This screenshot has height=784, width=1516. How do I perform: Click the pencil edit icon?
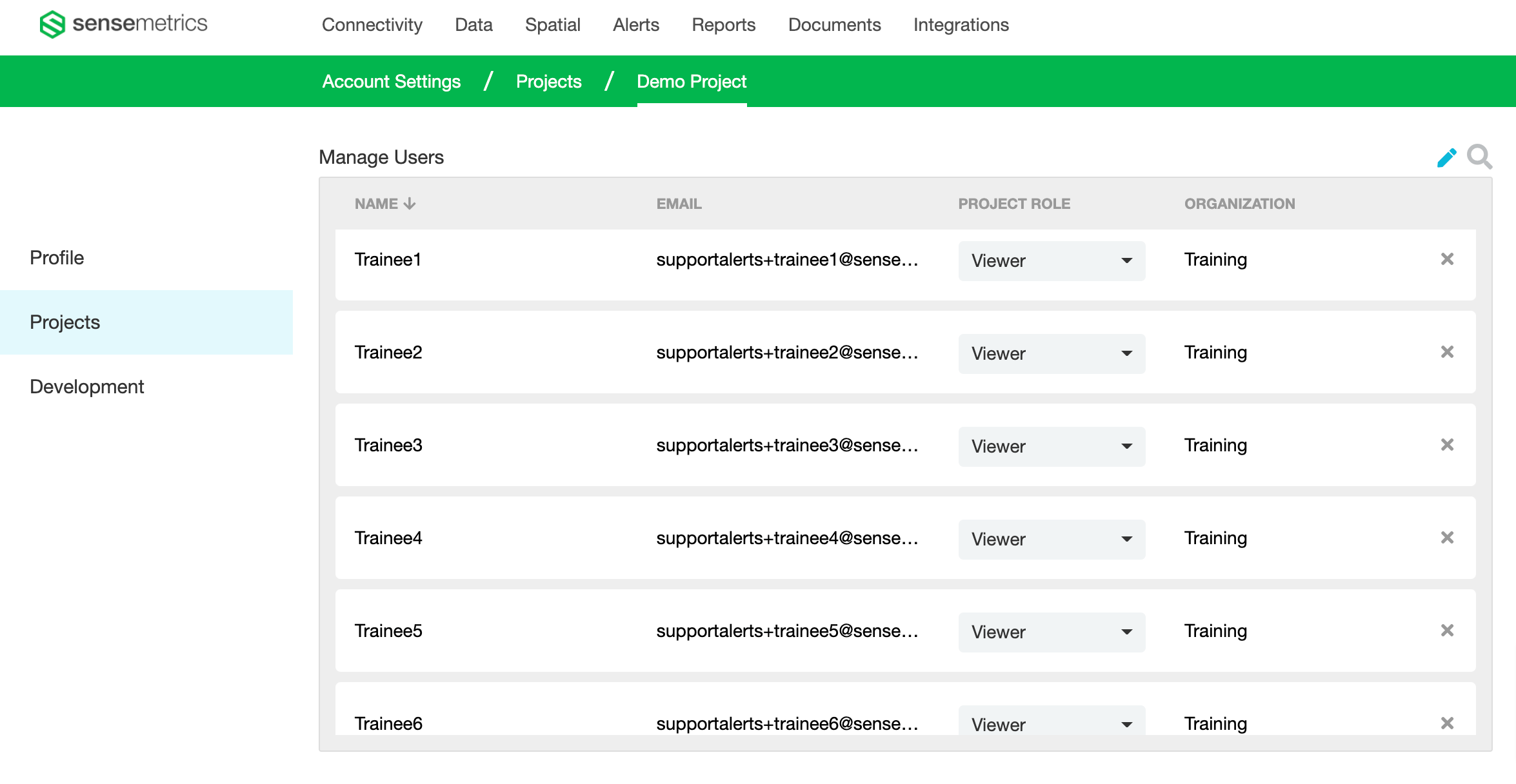(x=1446, y=157)
